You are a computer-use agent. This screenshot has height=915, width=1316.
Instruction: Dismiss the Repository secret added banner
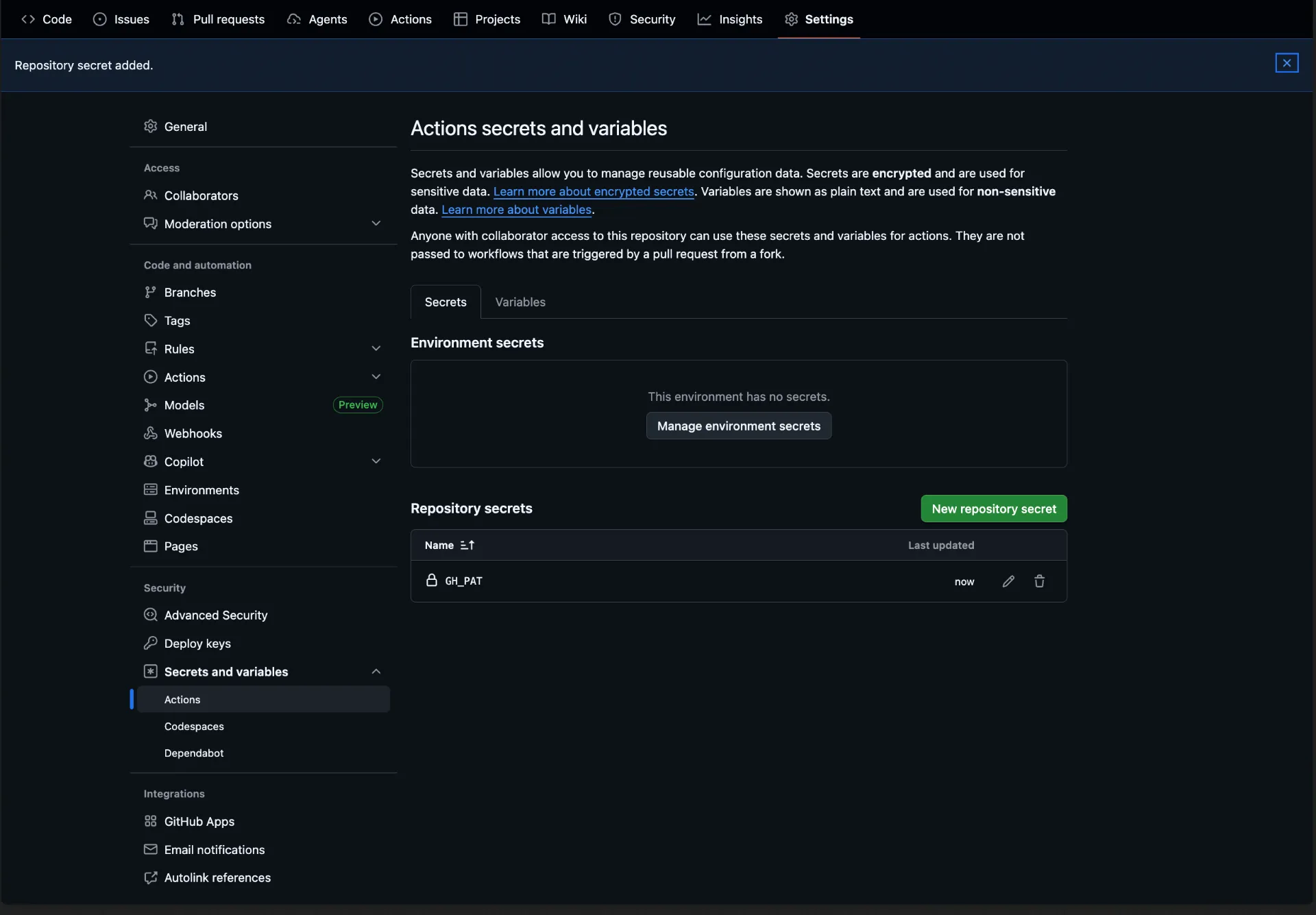(1287, 62)
